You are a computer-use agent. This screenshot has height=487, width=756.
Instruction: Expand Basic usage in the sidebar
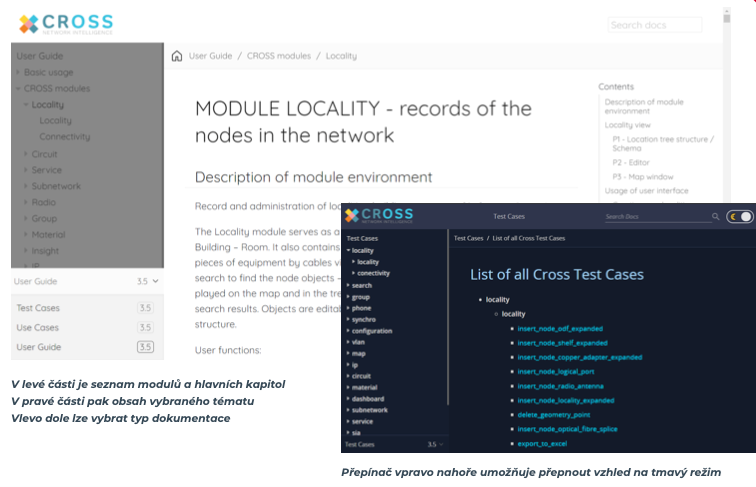18,72
